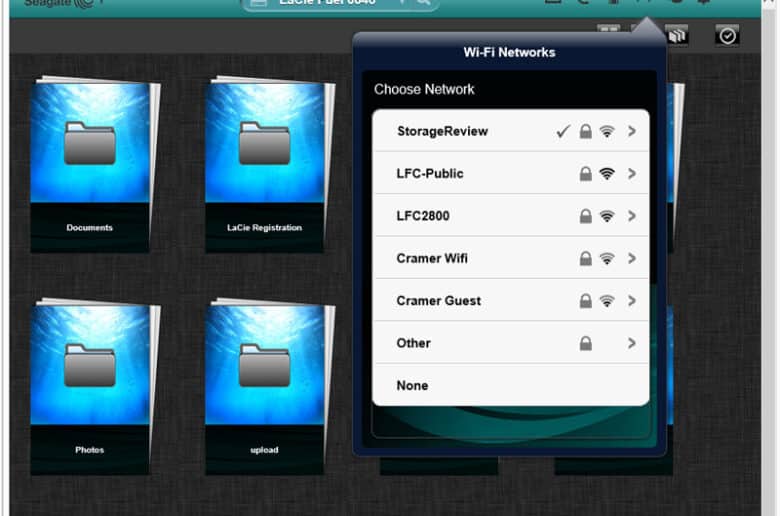Click the lock icon on LFC2800
Screen dimensions: 780x516
click(x=585, y=215)
